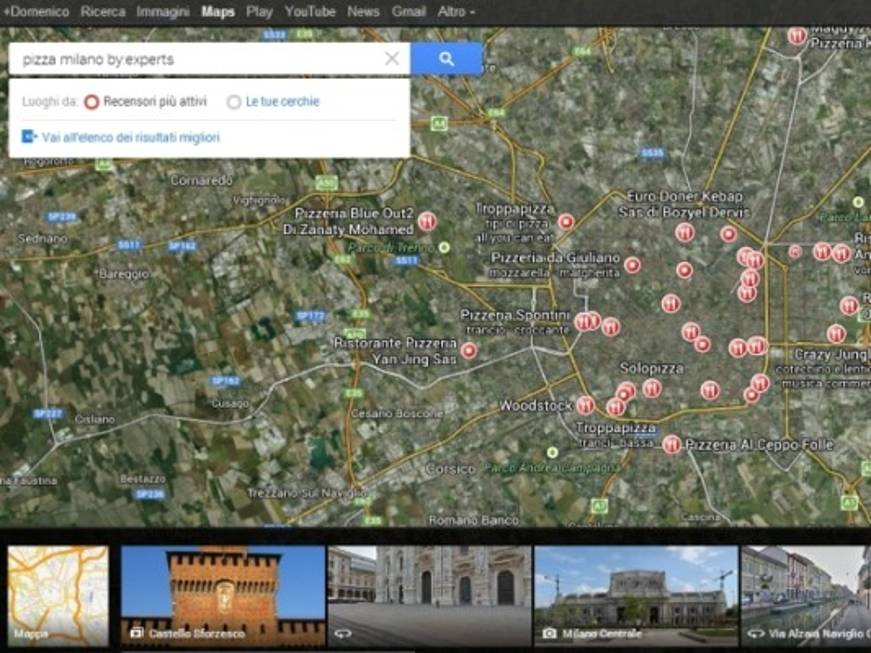871x653 pixels.
Task: Open Immagini in the top bar
Action: (163, 12)
